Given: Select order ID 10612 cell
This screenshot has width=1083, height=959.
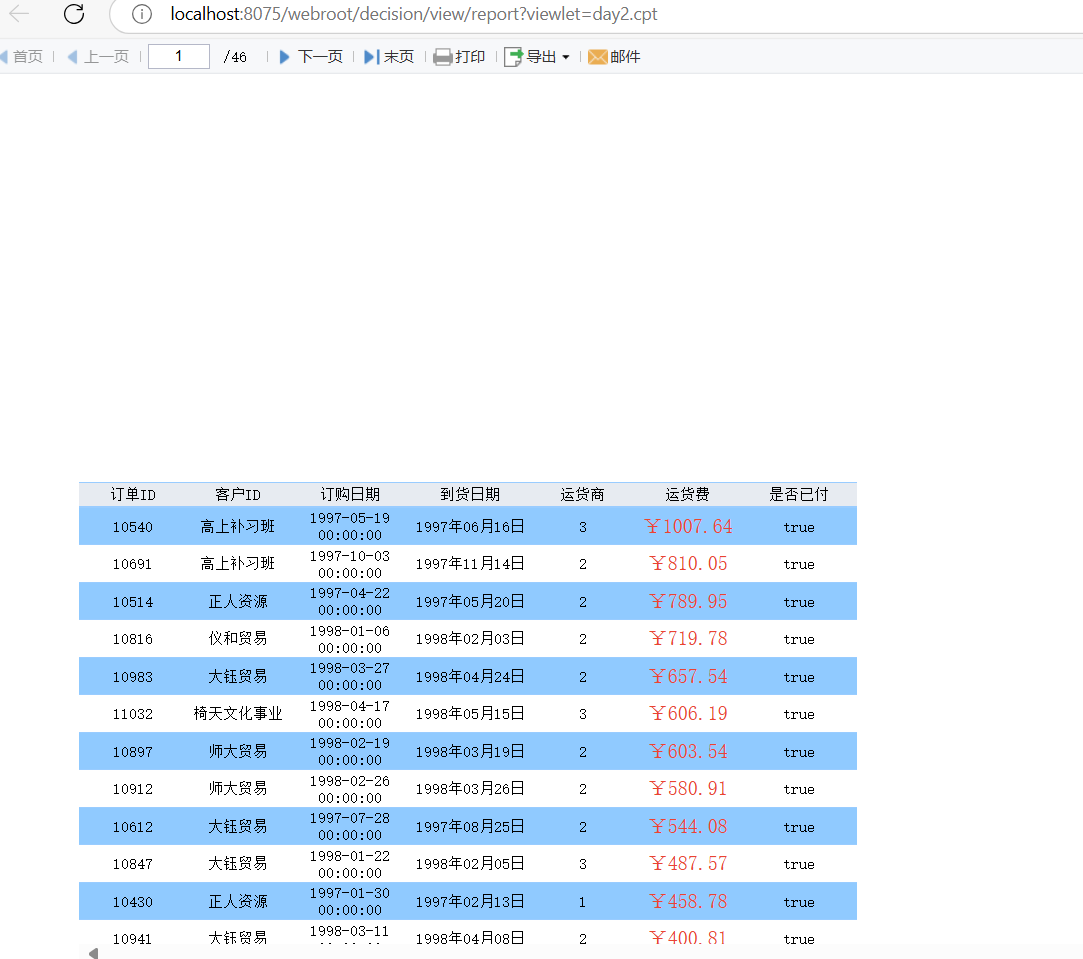Looking at the screenshot, I should click(x=133, y=827).
